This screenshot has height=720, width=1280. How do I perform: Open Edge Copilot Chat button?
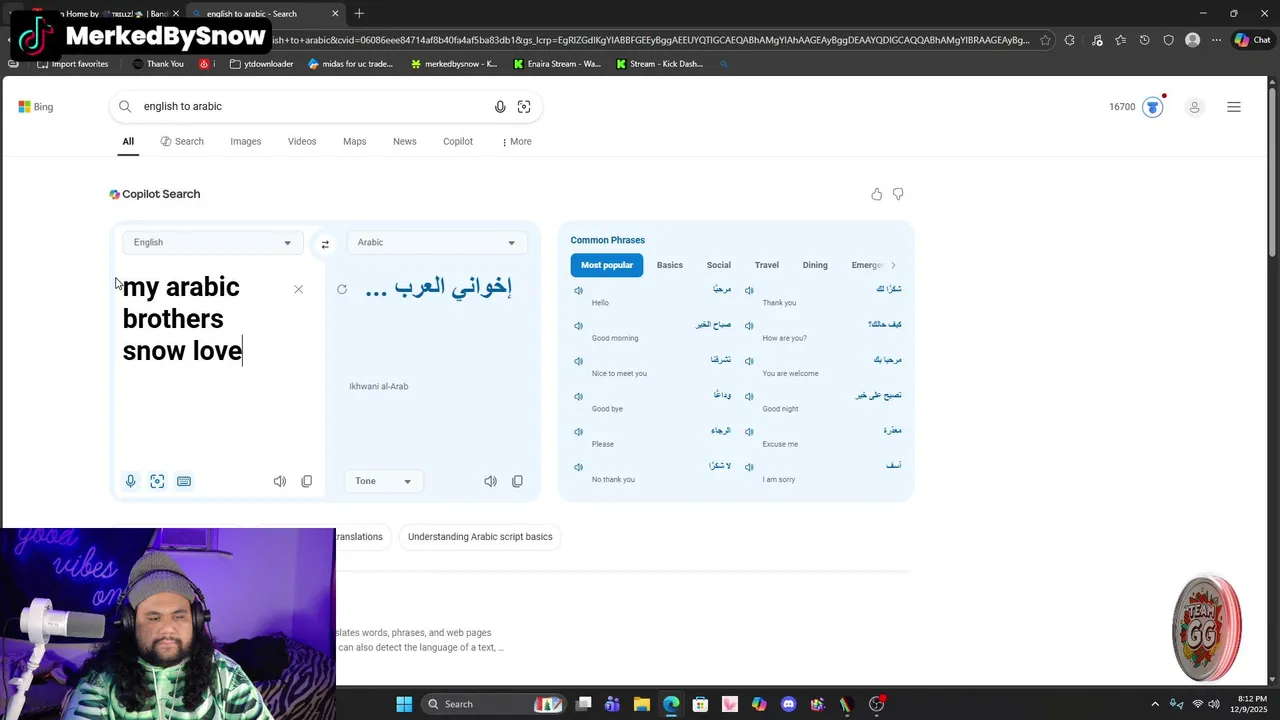tap(1253, 40)
